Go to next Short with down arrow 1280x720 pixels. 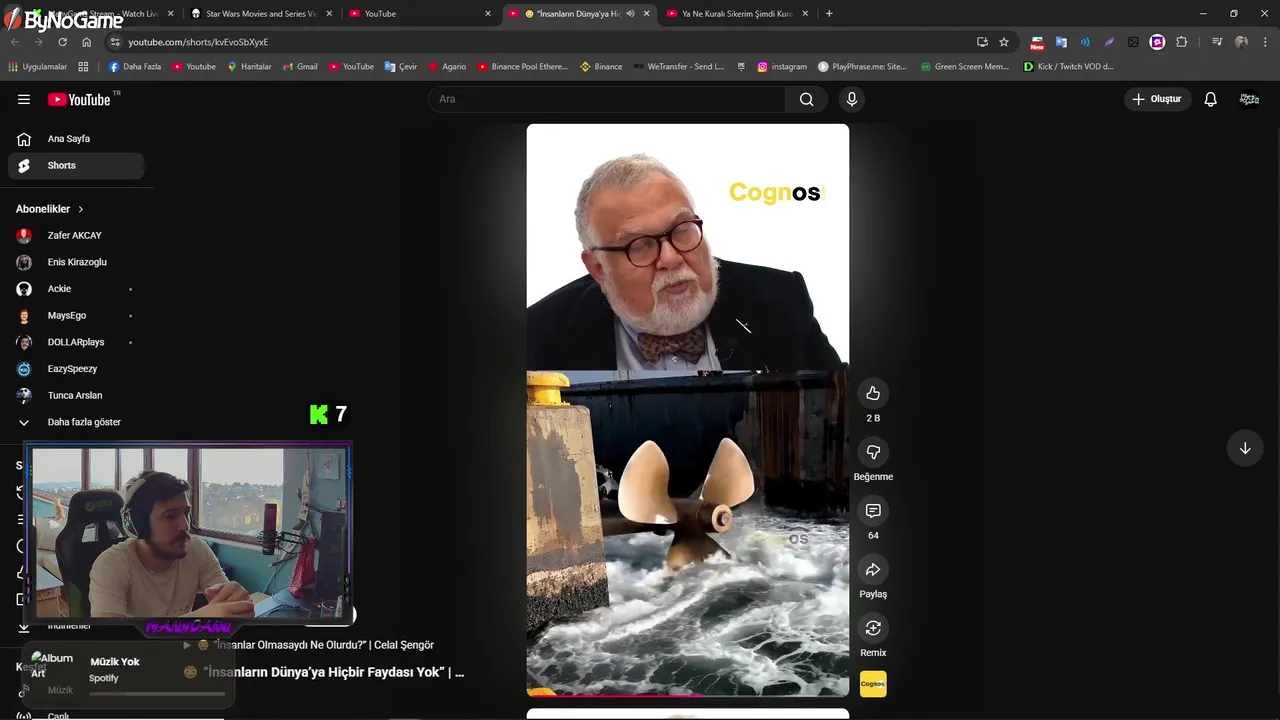1245,448
